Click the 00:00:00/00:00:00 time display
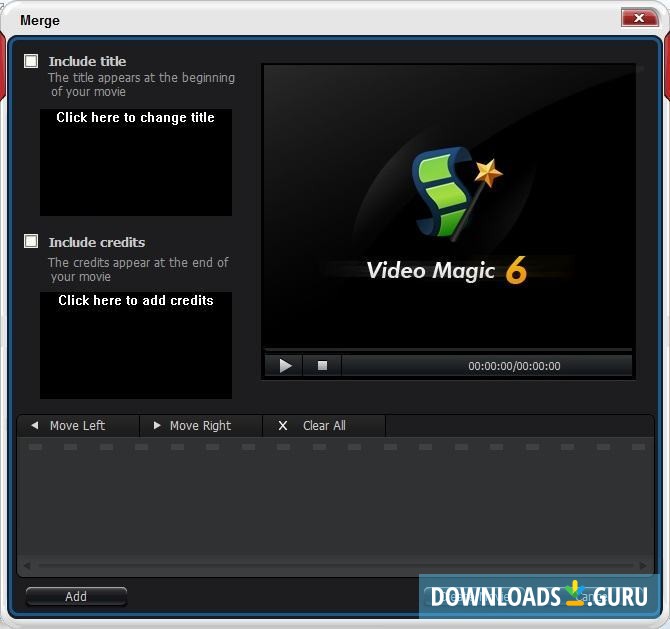 tap(514, 366)
